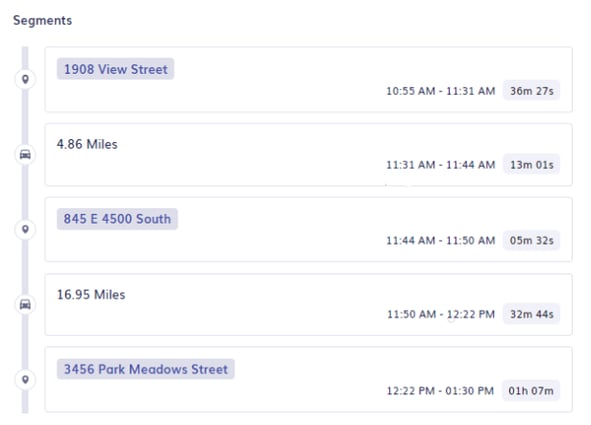Select the 01h 07m duration badge
Screen dimensions: 591x425
coord(531,391)
